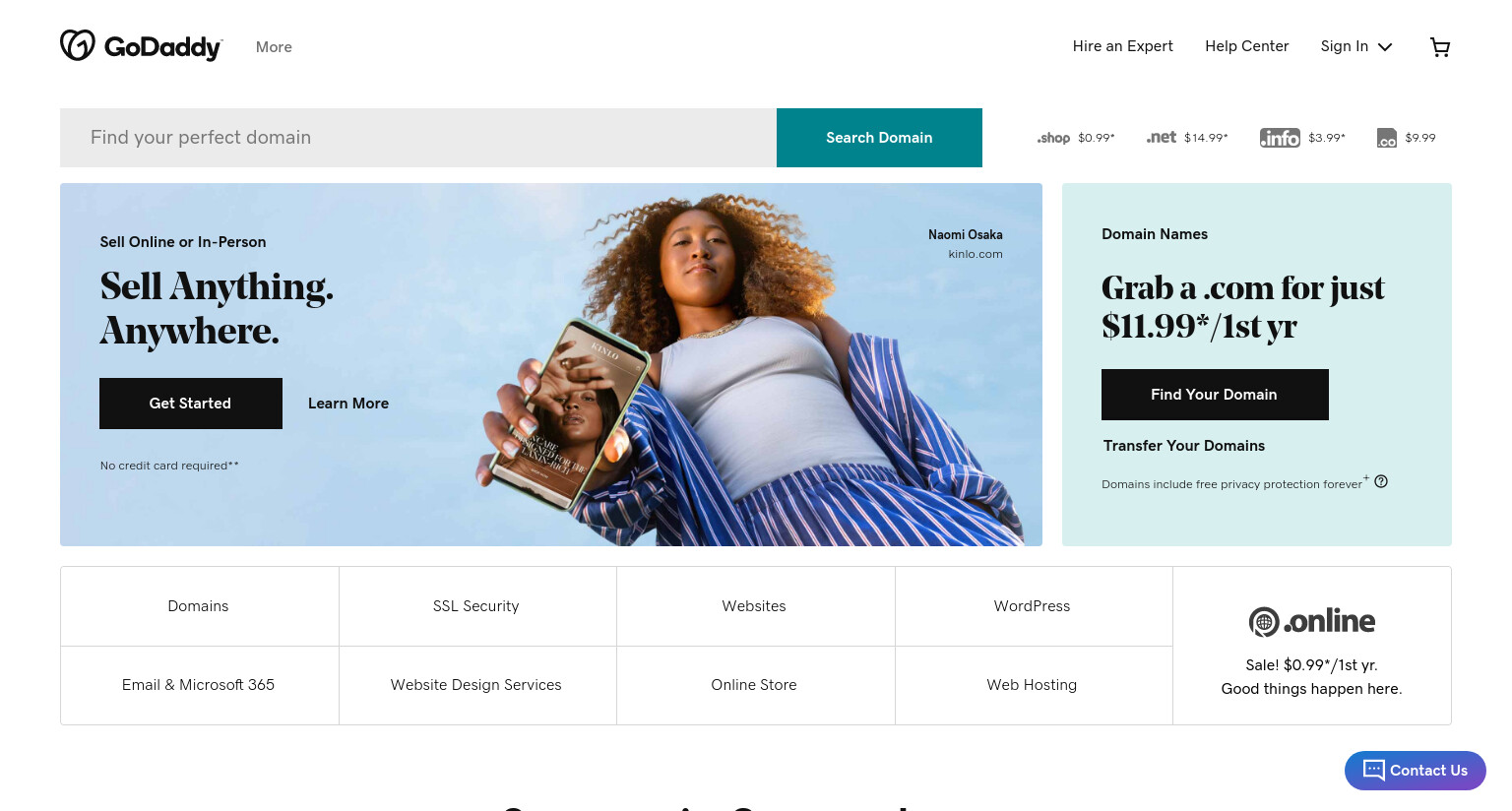The height and width of the screenshot is (811, 1512).
Task: Click the .online globe logo
Action: 1264,622
